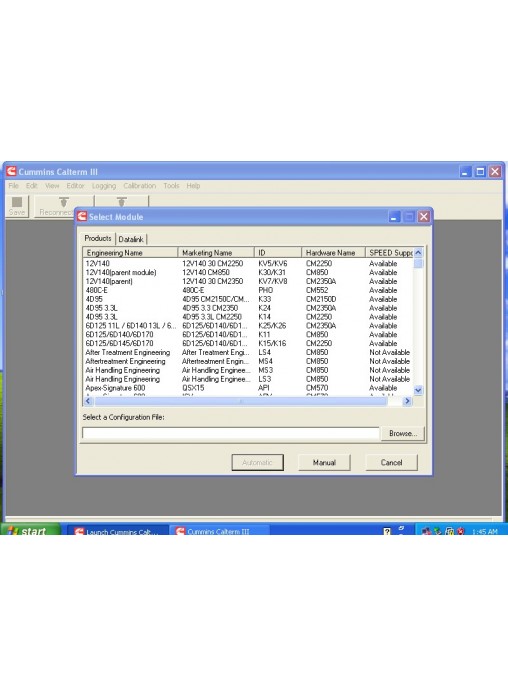The height and width of the screenshot is (696, 508).
Task: Click the Automatic button
Action: (x=258, y=463)
